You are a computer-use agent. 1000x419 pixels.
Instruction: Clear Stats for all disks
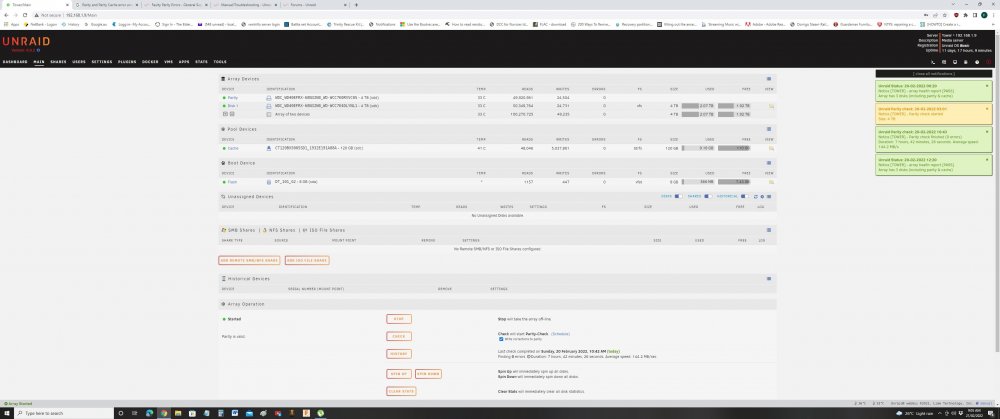(x=401, y=391)
